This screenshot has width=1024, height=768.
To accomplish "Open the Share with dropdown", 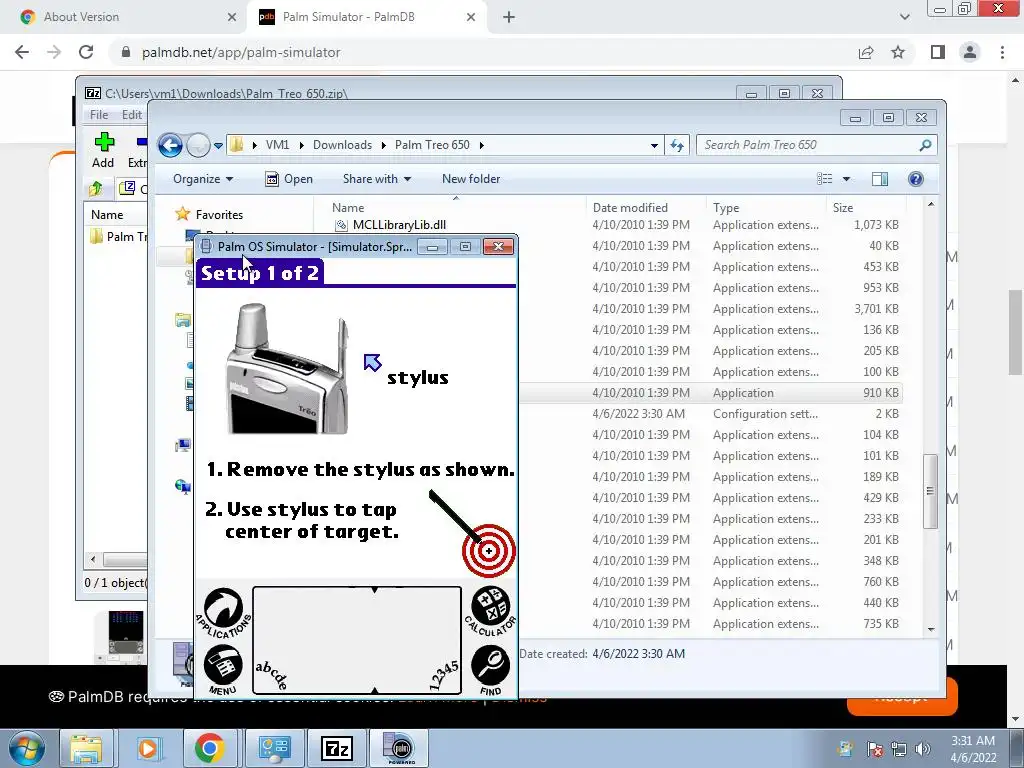I will [x=377, y=179].
